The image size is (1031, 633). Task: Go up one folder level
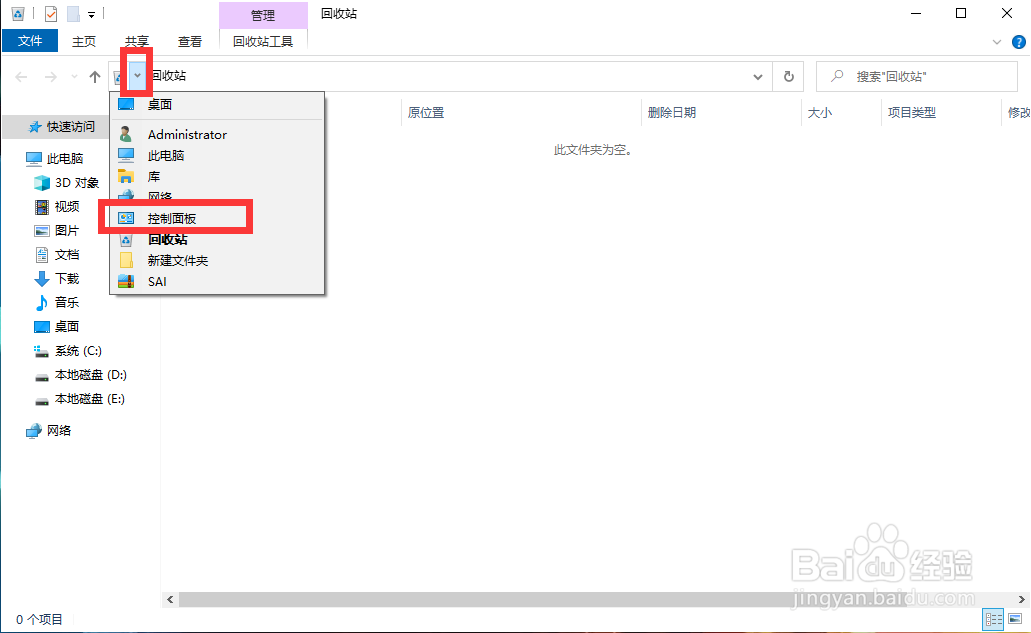pos(95,77)
